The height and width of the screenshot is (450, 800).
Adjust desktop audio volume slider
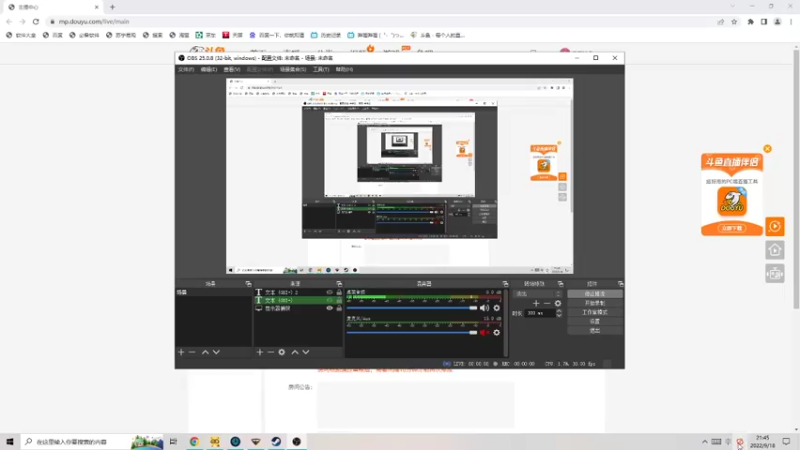[x=412, y=308]
